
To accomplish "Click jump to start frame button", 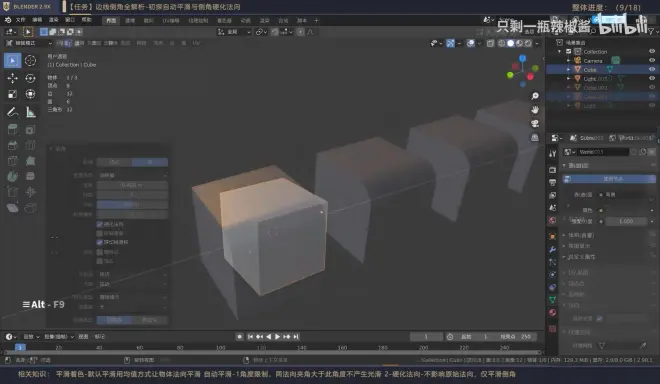I will pos(250,336).
